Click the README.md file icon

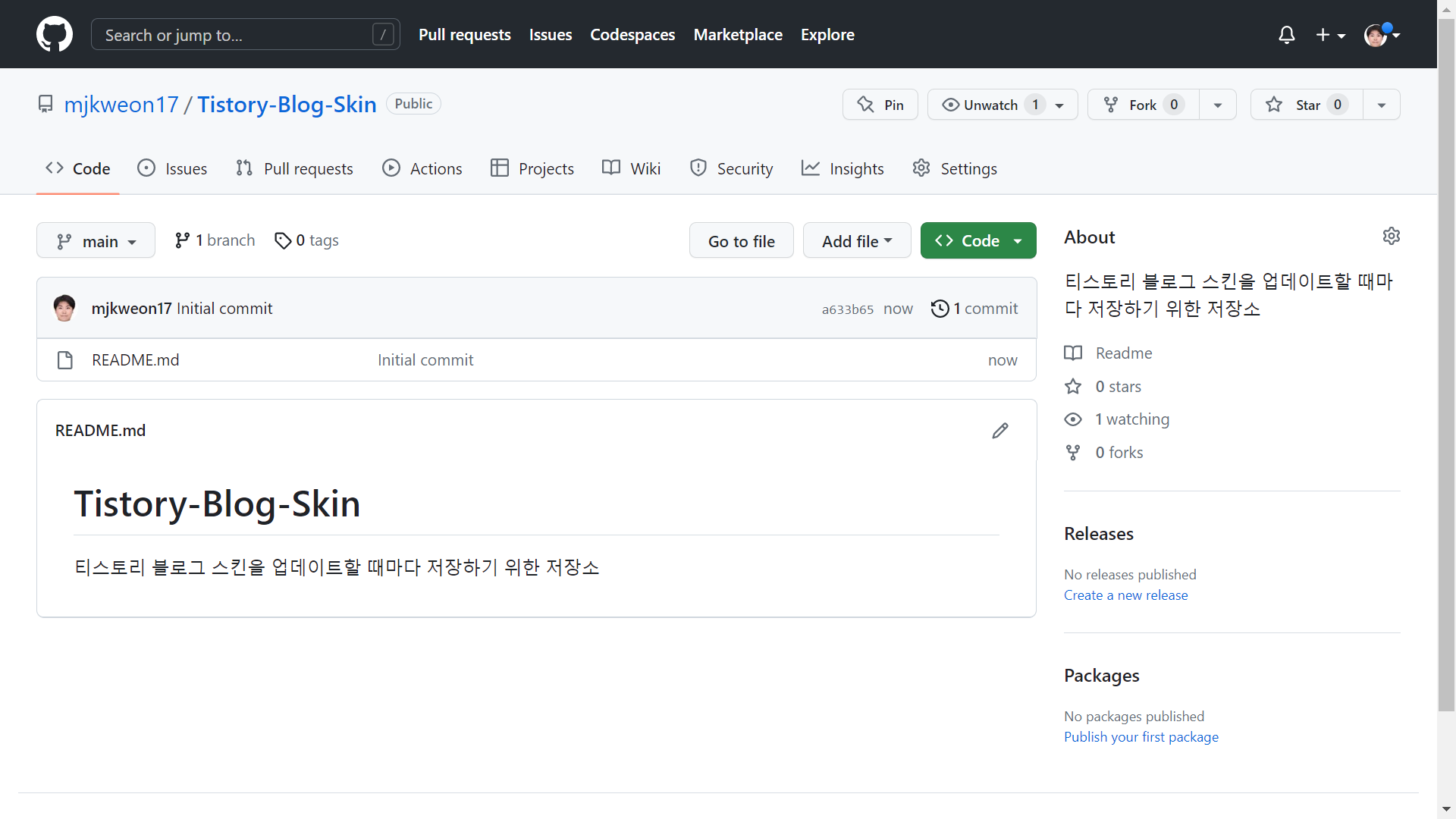65,360
